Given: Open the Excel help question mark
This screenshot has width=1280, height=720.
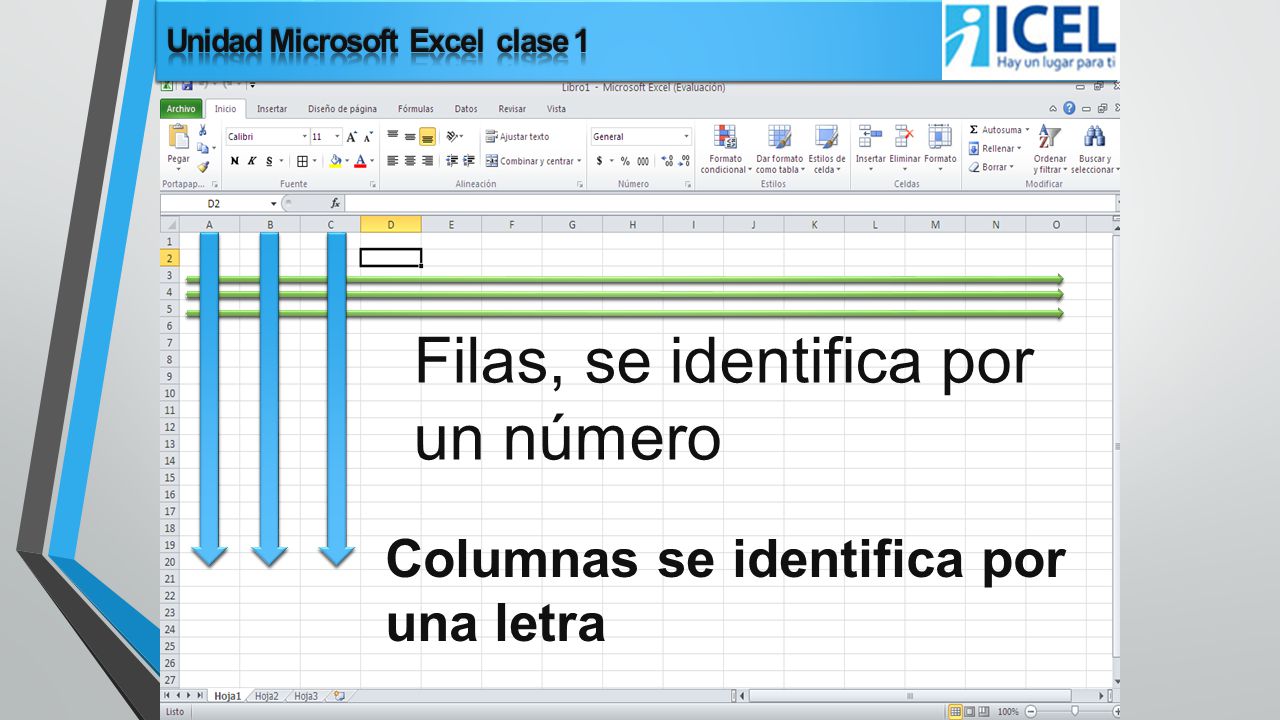Looking at the screenshot, I should click(x=1069, y=108).
